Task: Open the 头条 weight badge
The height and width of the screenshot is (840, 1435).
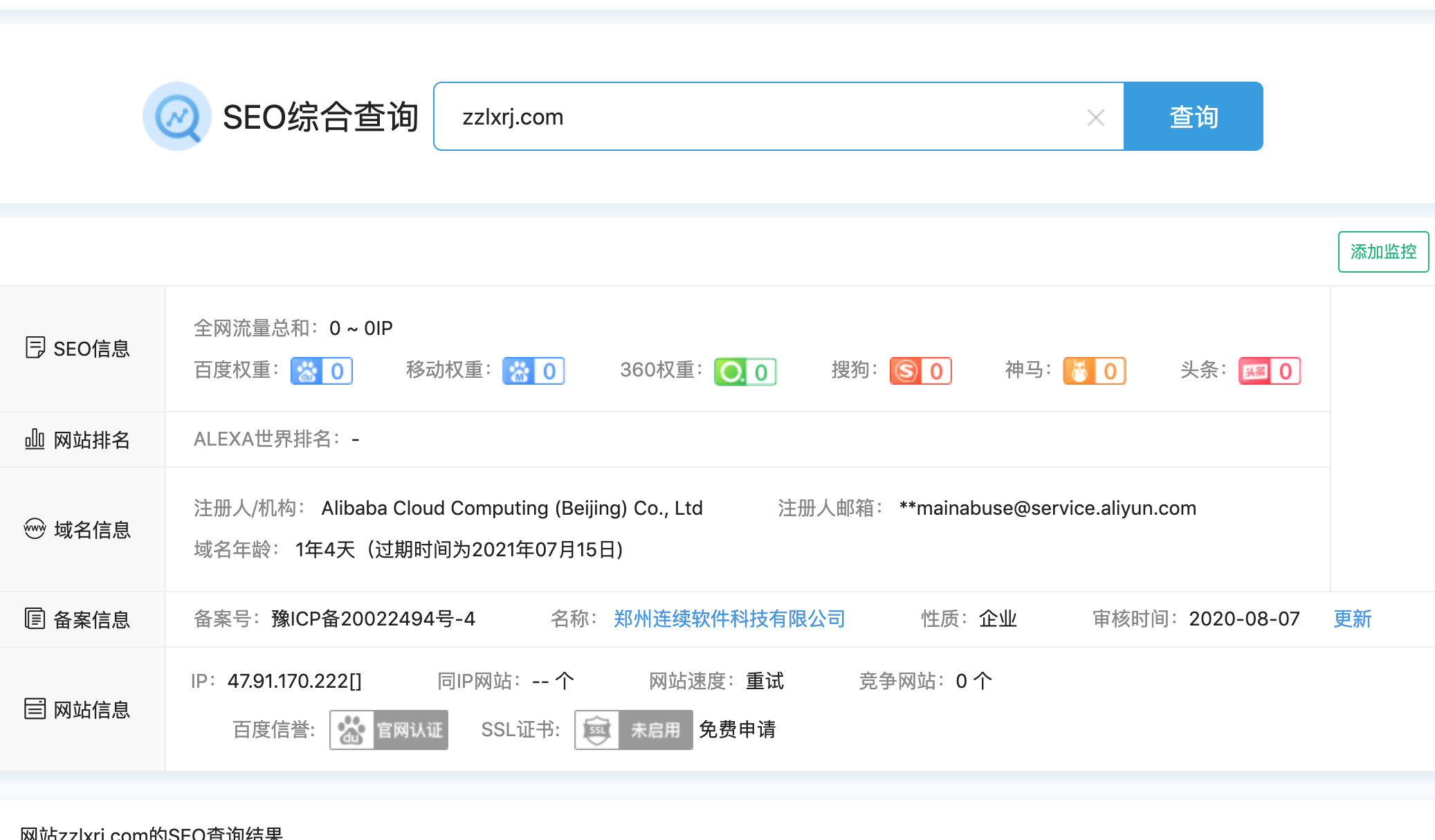Action: coord(1270,371)
